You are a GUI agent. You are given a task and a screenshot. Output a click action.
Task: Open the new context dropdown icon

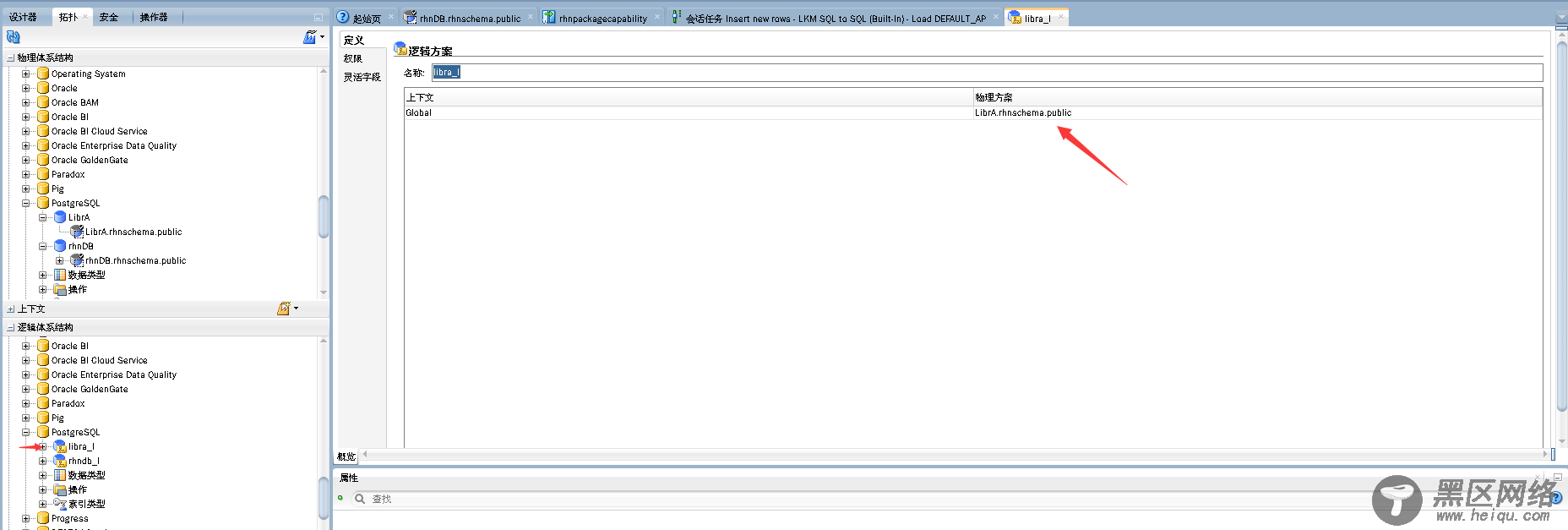288,309
